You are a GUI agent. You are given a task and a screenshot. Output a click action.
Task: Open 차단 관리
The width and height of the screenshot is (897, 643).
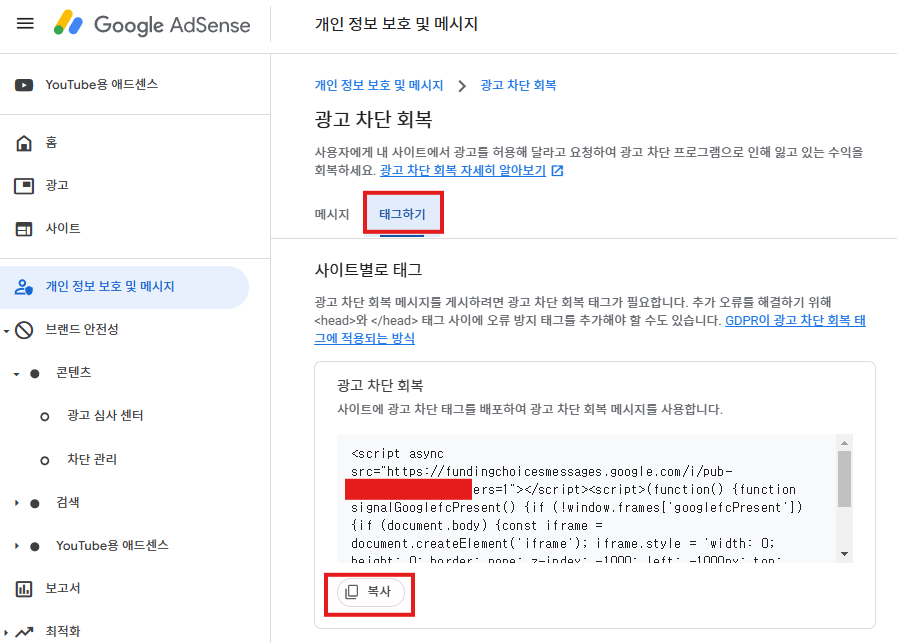pos(92,459)
